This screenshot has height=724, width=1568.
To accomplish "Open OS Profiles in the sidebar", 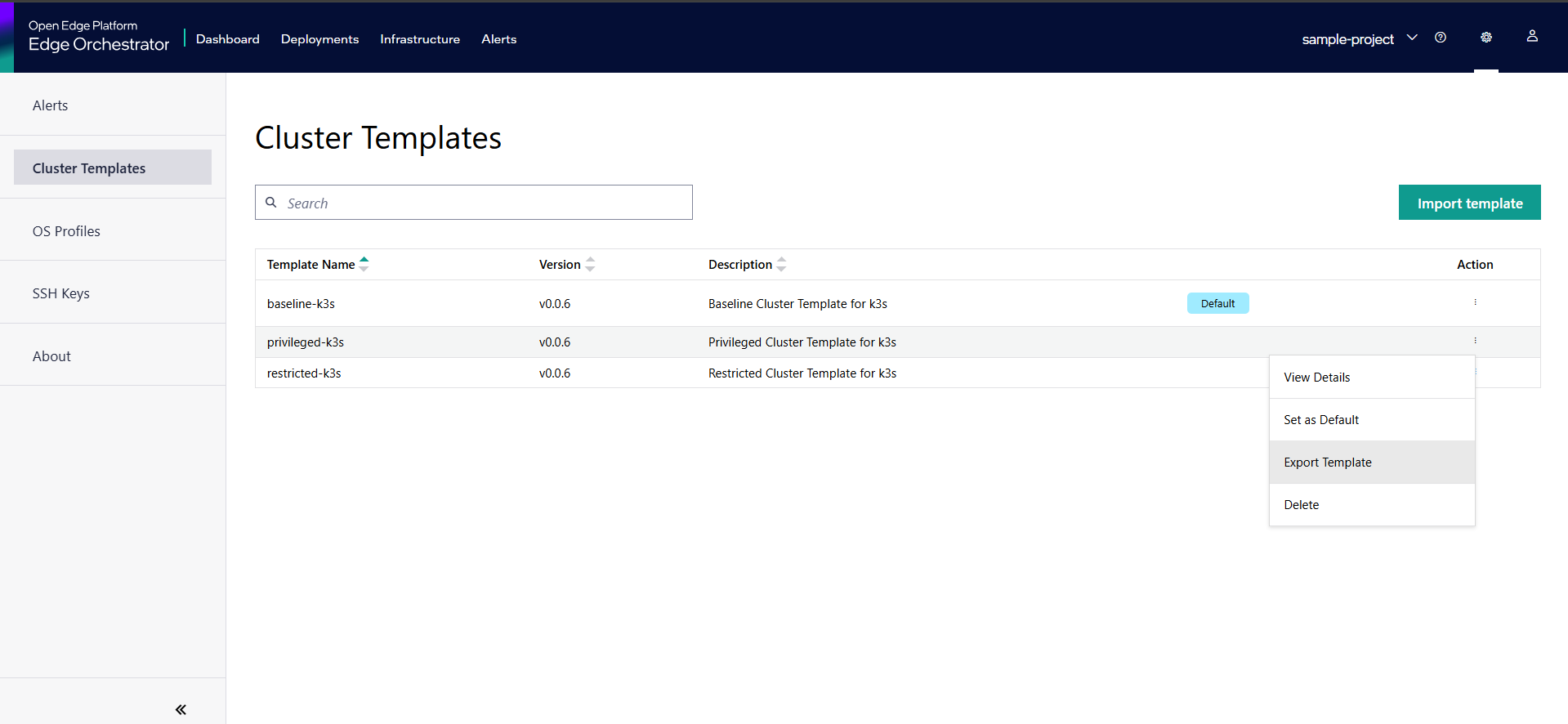I will coord(66,231).
